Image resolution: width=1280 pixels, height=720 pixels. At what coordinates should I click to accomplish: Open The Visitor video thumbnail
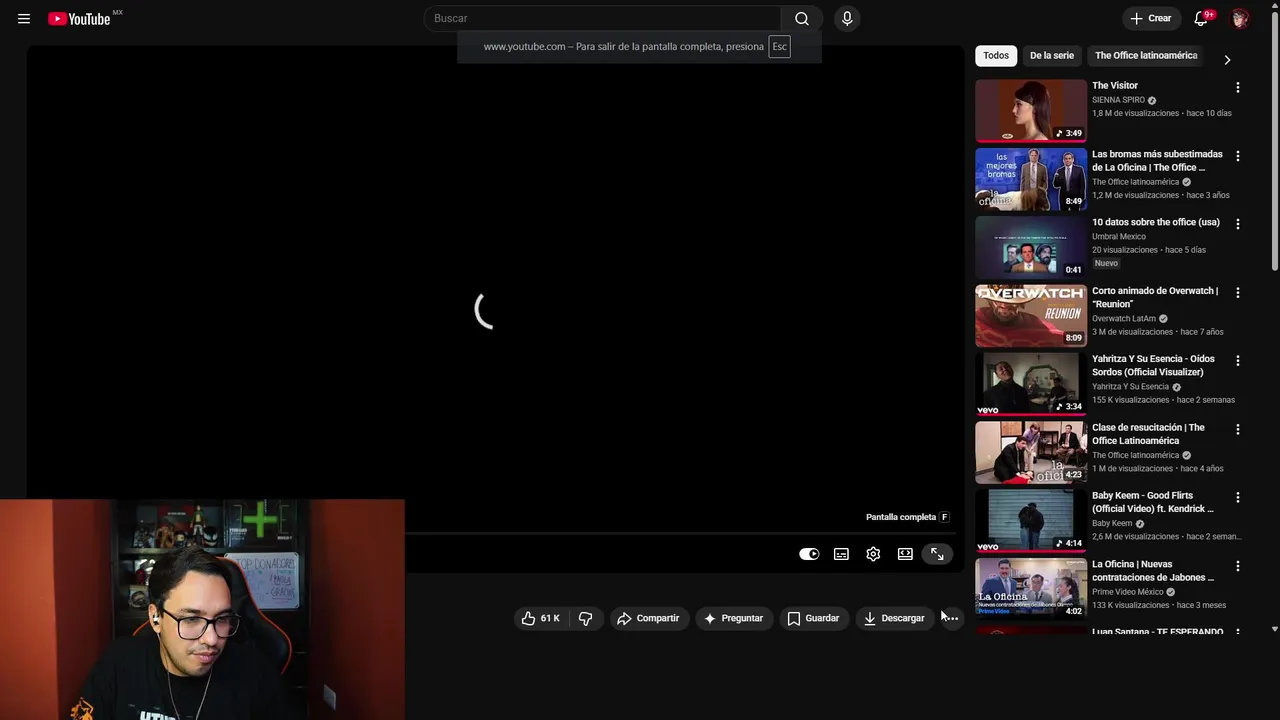click(x=1031, y=111)
